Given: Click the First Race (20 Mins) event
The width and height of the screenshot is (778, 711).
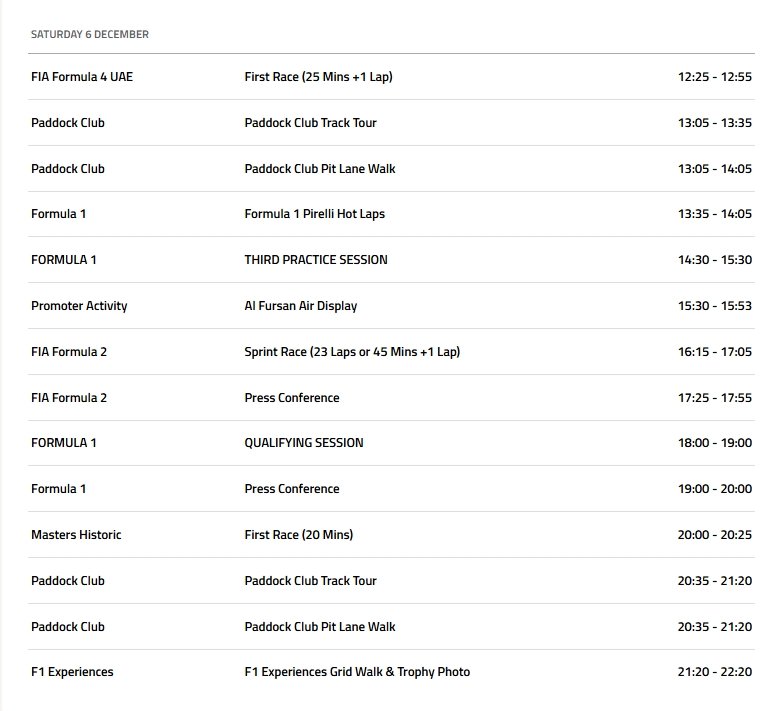Looking at the screenshot, I should tap(298, 535).
